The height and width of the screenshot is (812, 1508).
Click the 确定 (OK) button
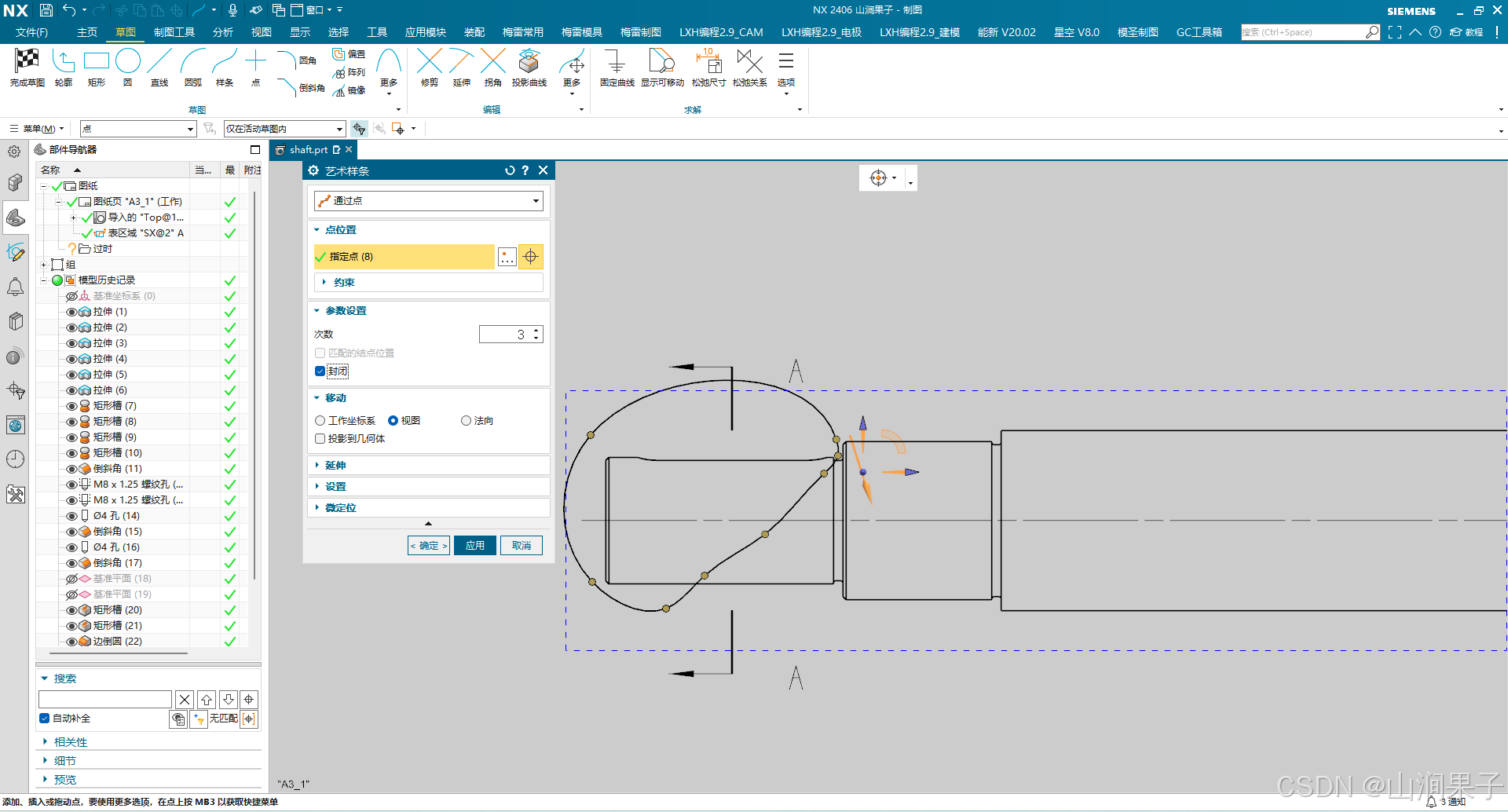429,546
